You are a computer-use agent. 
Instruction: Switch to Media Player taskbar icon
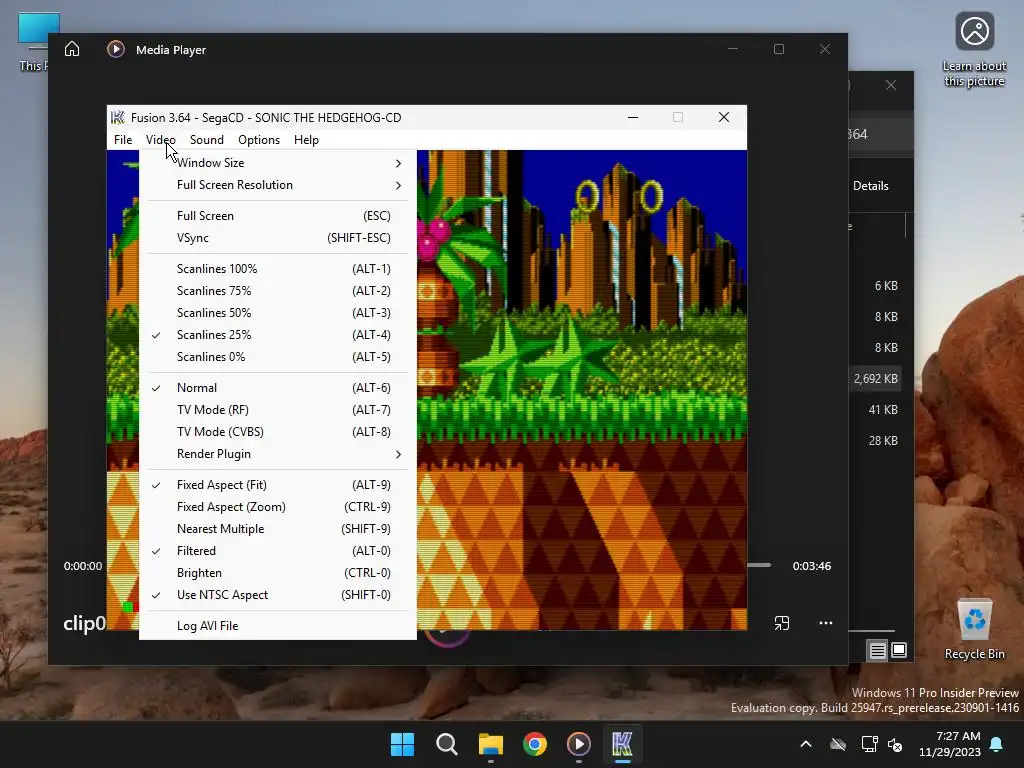(579, 744)
